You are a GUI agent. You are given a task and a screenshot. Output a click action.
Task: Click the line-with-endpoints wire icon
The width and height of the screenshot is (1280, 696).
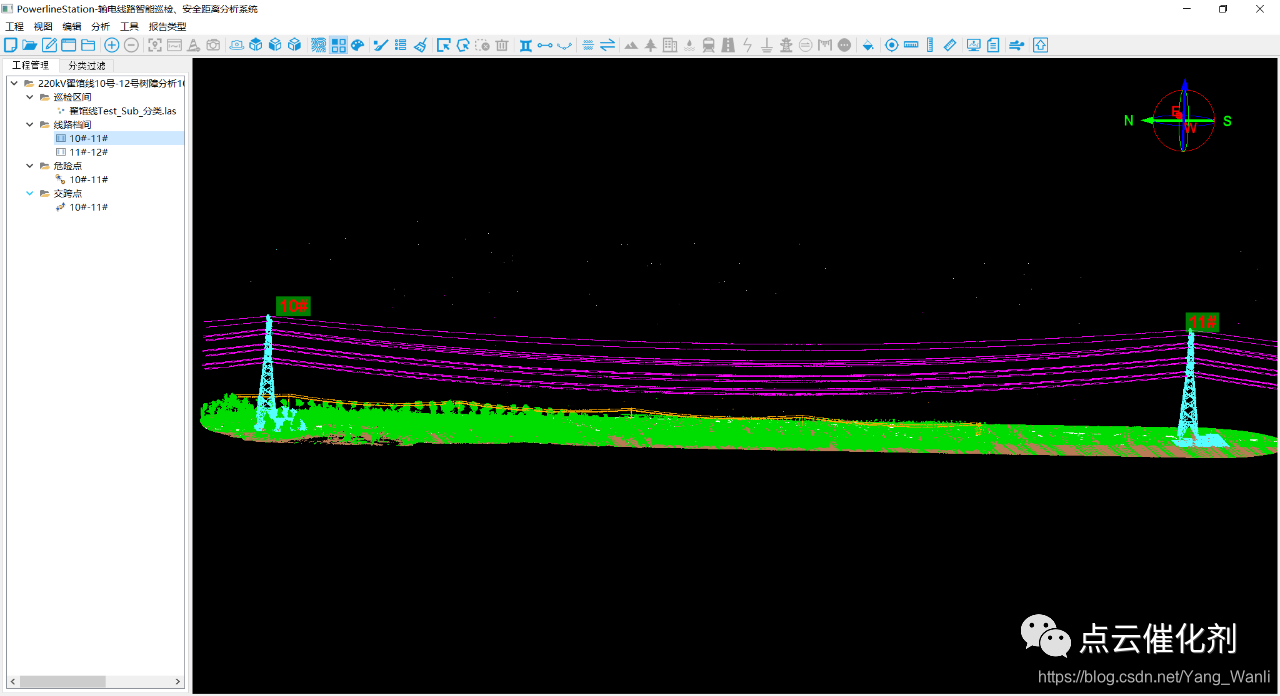point(545,45)
